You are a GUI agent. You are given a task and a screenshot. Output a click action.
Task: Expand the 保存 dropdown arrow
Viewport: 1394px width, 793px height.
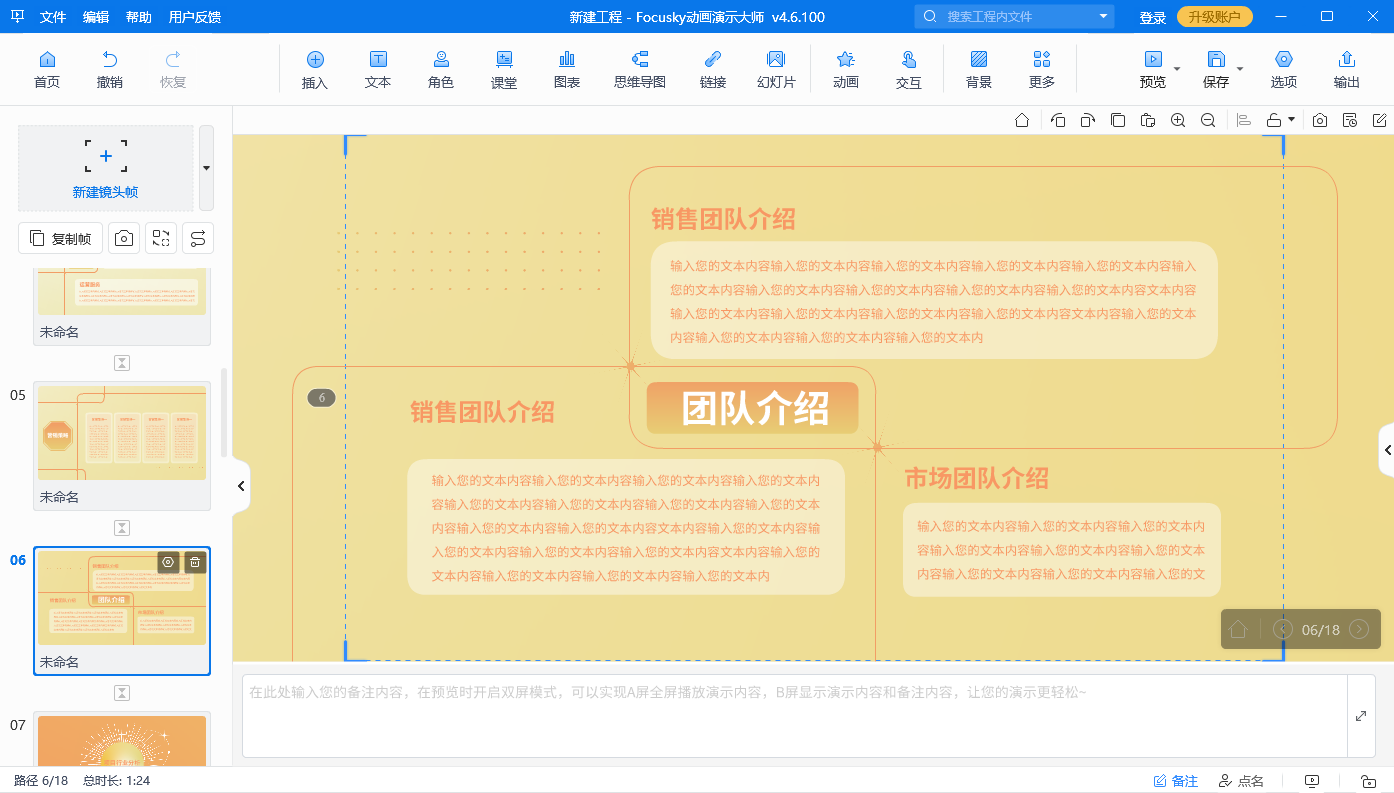(1240, 69)
